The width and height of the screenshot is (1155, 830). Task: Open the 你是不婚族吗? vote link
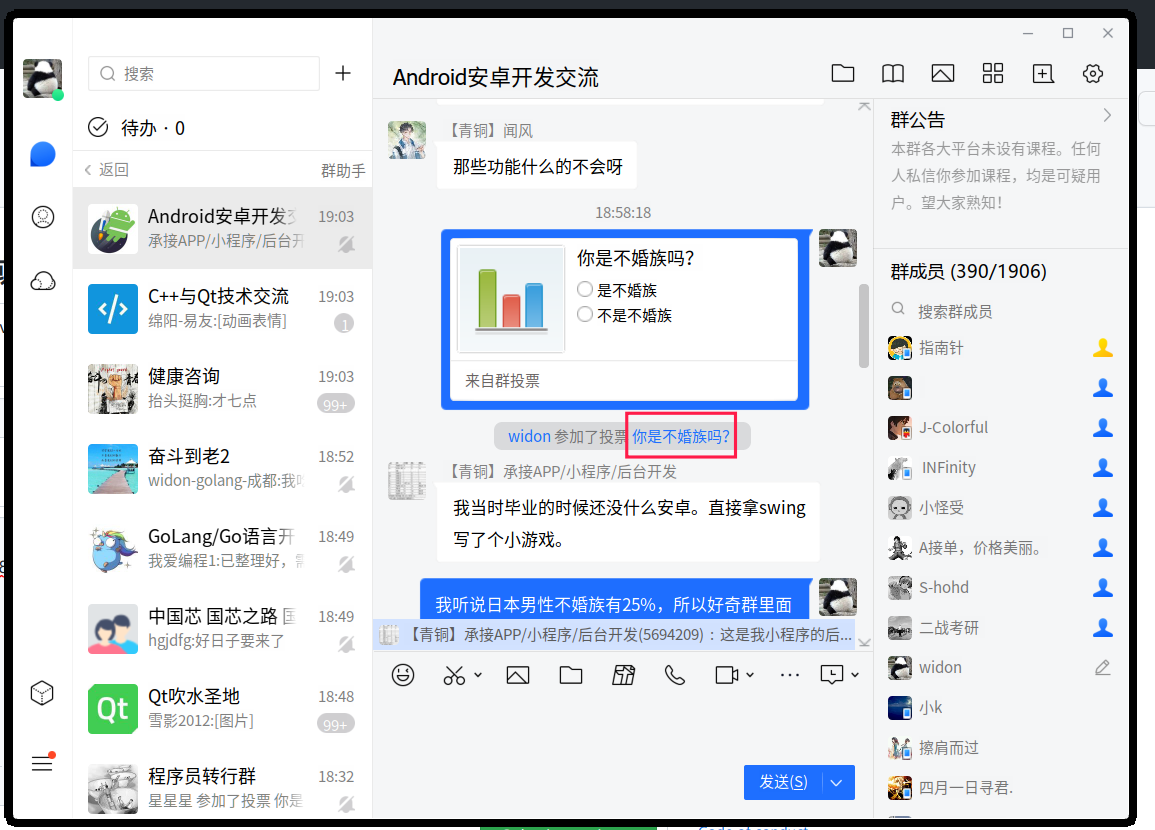click(681, 436)
